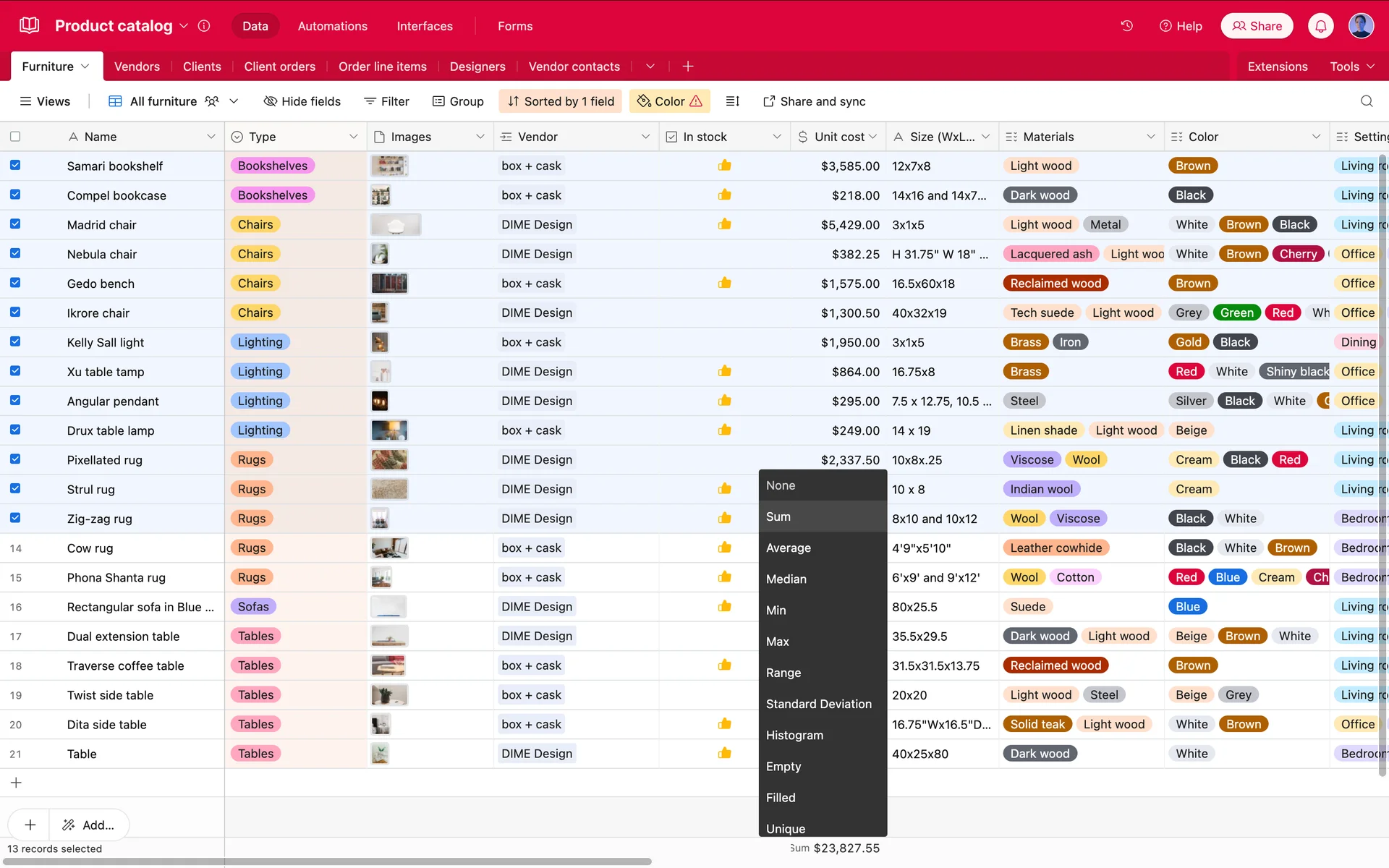Expand the Unit cost column dropdown

tap(872, 137)
